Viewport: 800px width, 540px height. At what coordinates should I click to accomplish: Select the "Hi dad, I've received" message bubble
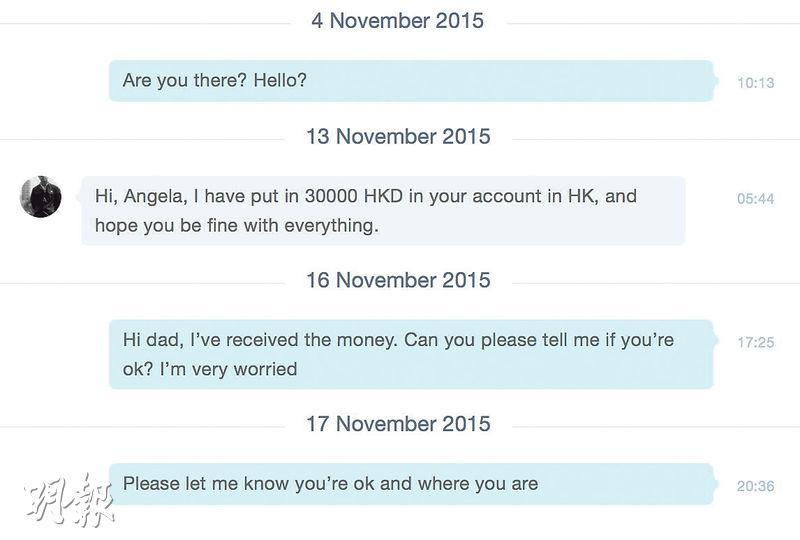click(x=410, y=354)
